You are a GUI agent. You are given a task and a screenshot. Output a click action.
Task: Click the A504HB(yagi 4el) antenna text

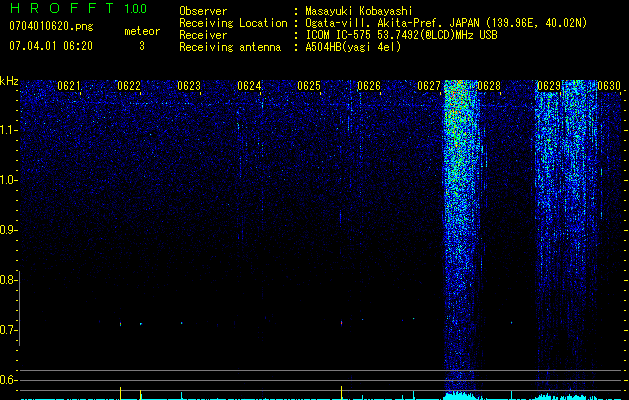353,47
